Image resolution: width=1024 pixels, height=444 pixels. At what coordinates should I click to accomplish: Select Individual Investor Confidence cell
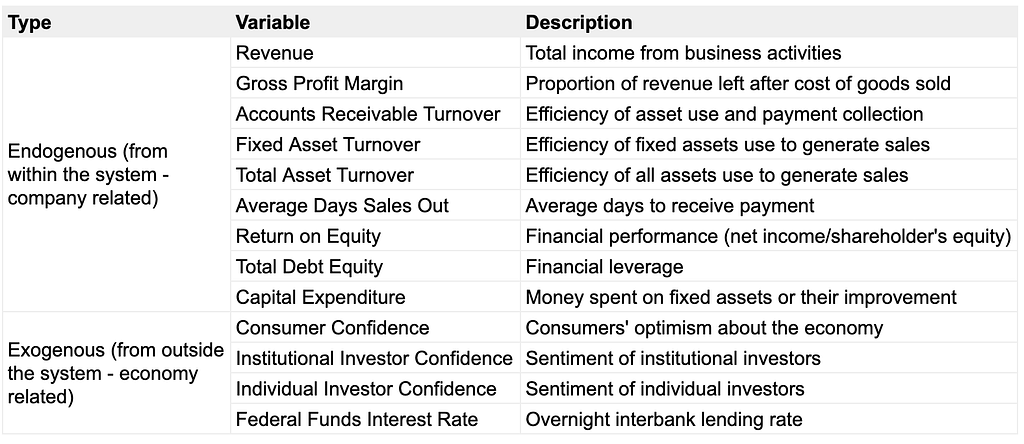376,388
